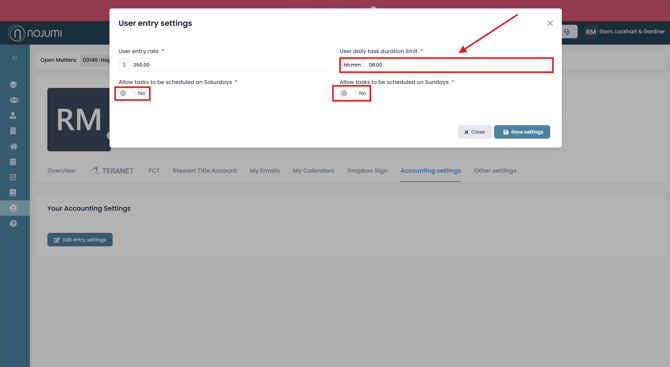Switch to the TERANET tab
Screen dimensions: 670x367
click(112, 170)
